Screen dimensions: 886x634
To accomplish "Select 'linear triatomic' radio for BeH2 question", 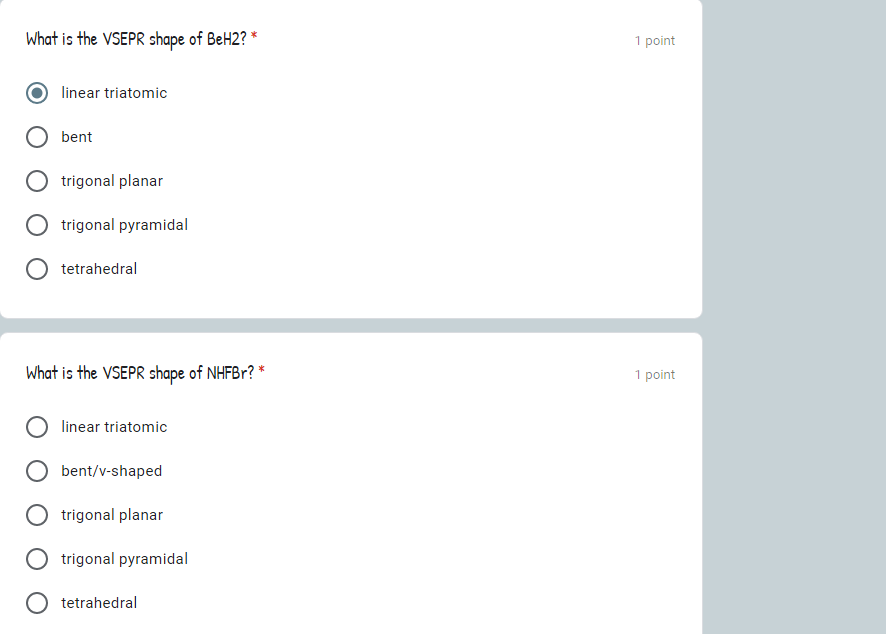I will (37, 93).
